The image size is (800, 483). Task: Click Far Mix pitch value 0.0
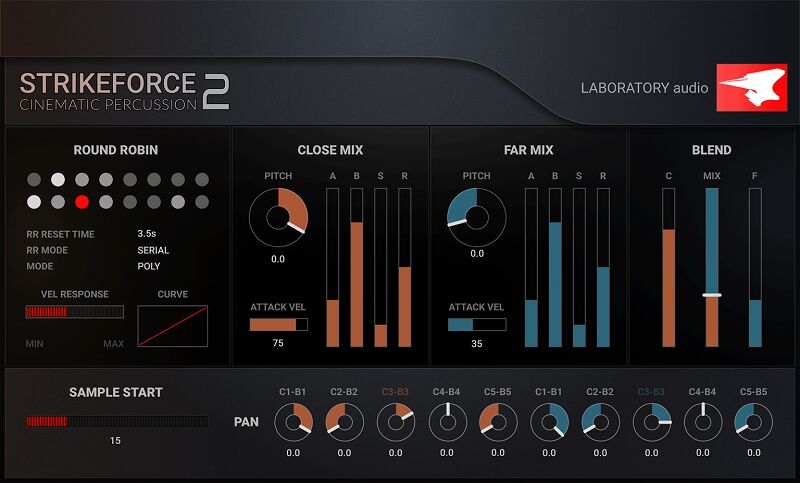click(477, 253)
